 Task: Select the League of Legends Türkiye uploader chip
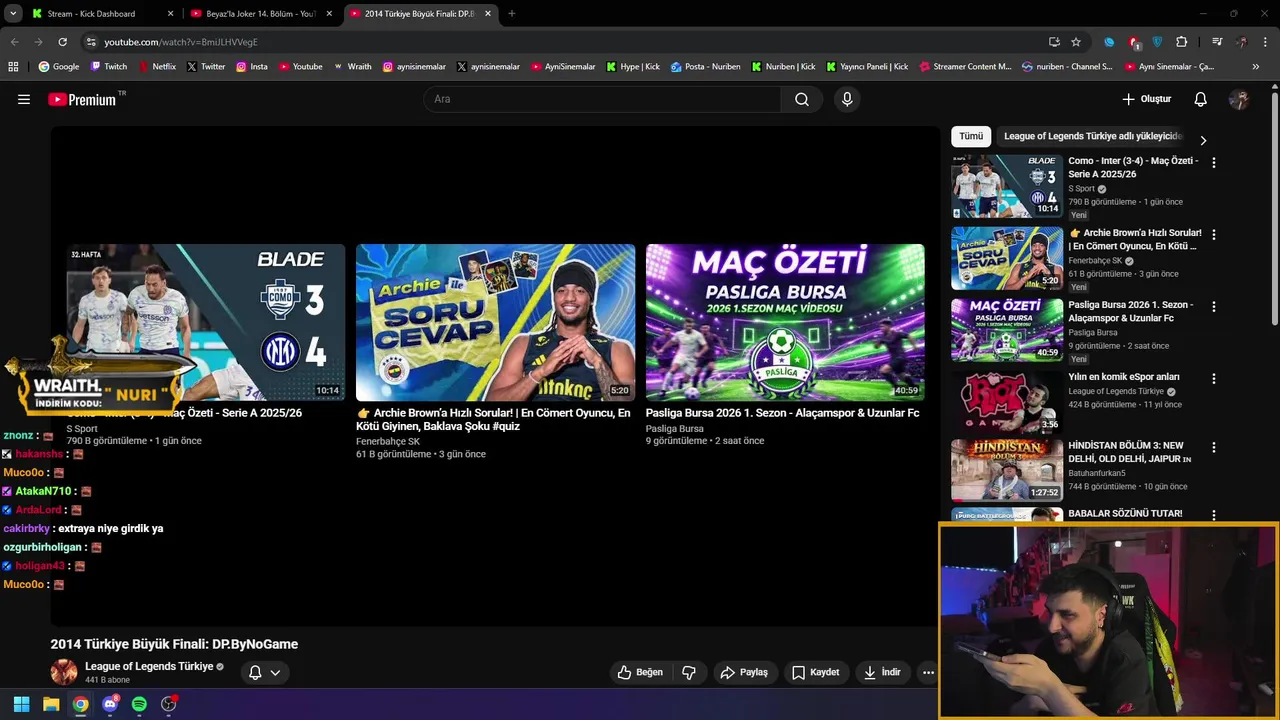1092,136
